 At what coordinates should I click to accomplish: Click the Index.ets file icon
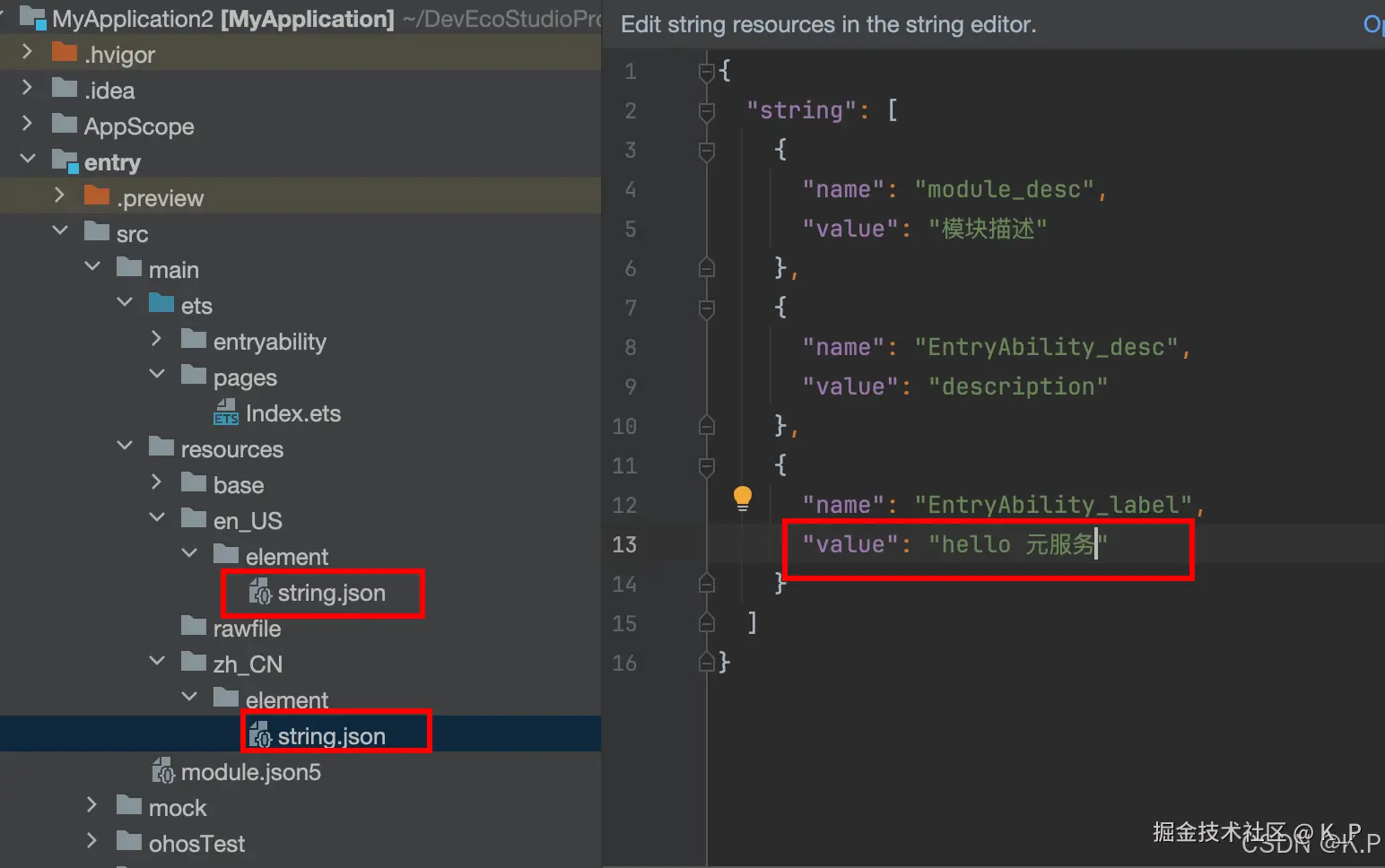click(x=226, y=412)
